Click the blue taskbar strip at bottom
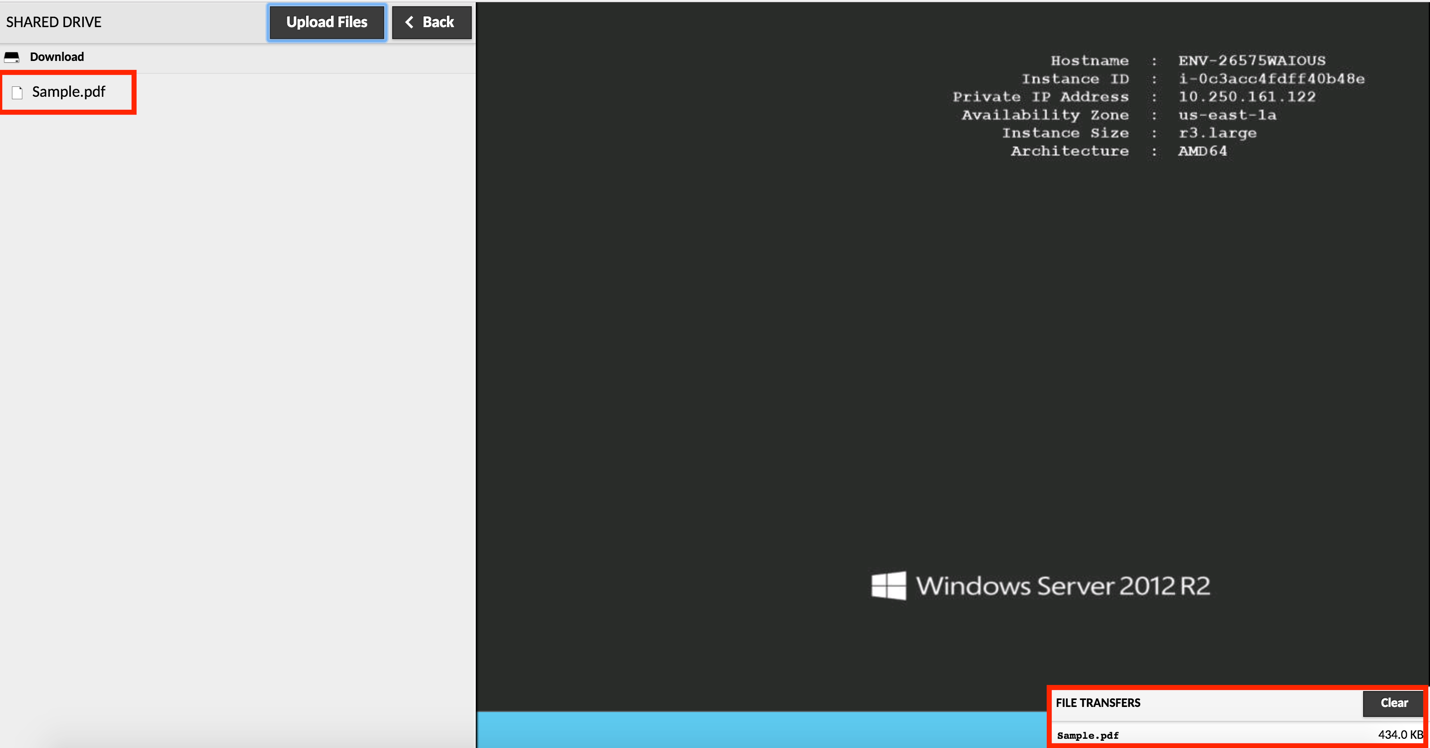The height and width of the screenshot is (748, 1430). click(760, 730)
